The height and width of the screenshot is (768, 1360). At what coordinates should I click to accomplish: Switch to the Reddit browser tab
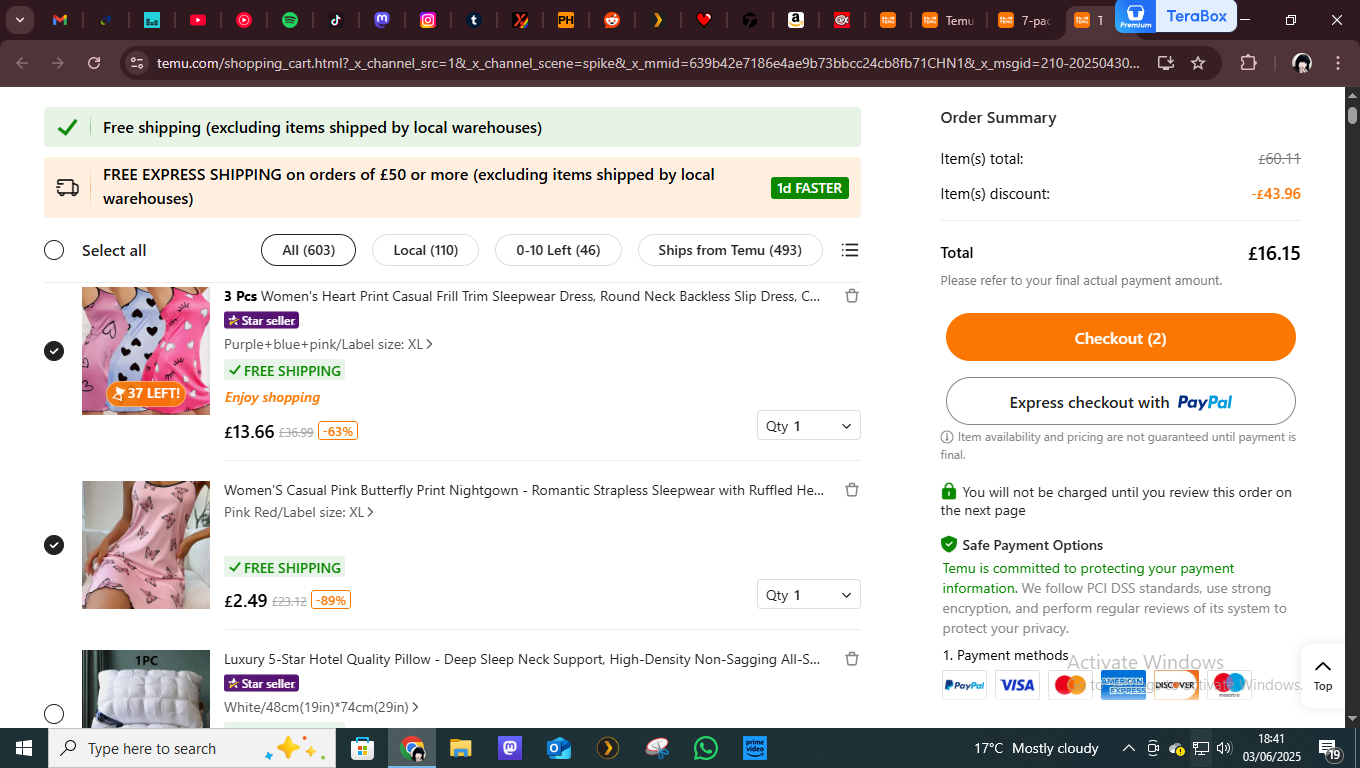(612, 20)
